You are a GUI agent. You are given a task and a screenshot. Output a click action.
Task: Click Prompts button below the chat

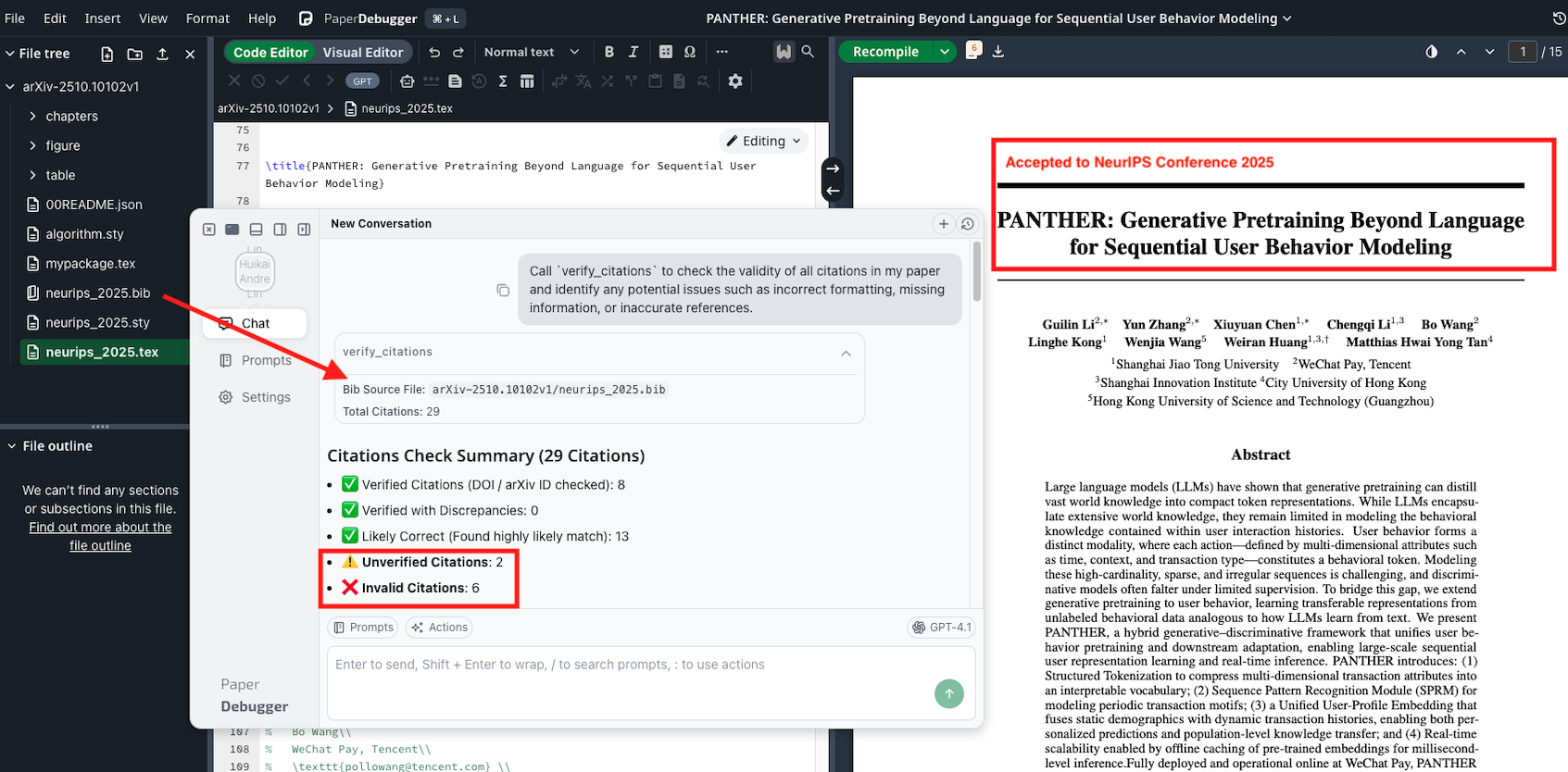pyautogui.click(x=363, y=628)
